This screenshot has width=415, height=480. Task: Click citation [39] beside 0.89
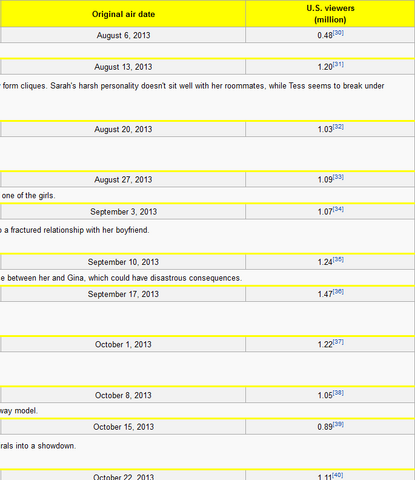338,424
